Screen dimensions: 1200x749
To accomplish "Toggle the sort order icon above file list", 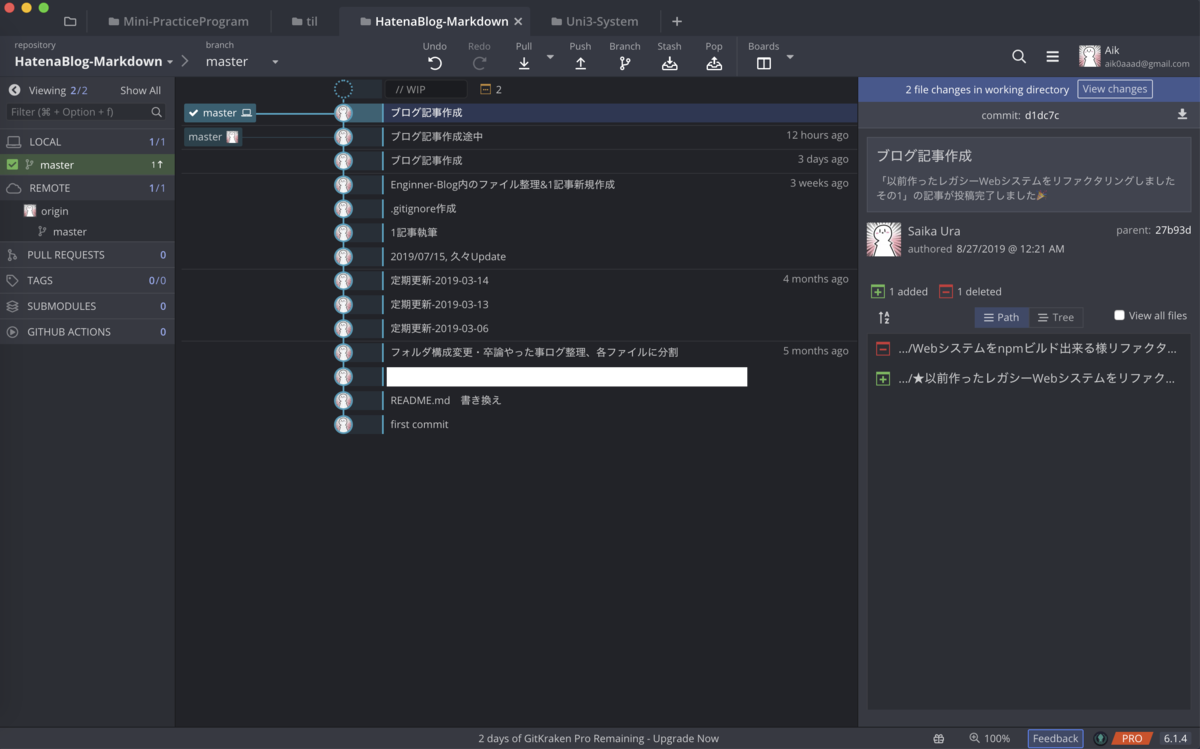I will [884, 316].
